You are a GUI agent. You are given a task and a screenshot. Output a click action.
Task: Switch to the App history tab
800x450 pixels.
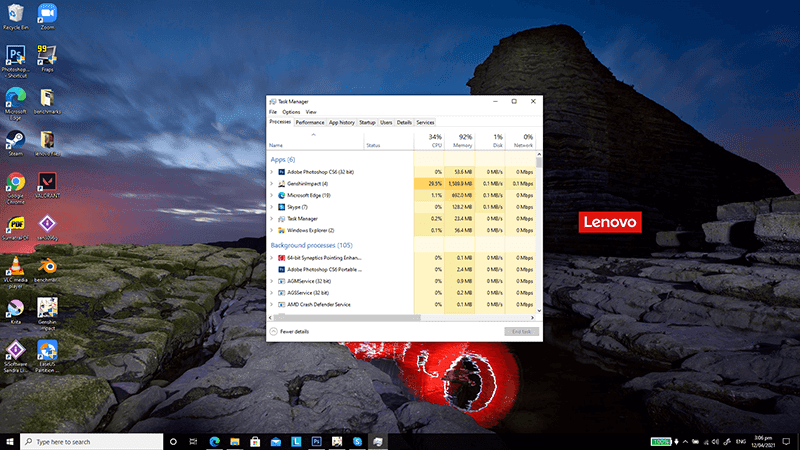(x=341, y=122)
